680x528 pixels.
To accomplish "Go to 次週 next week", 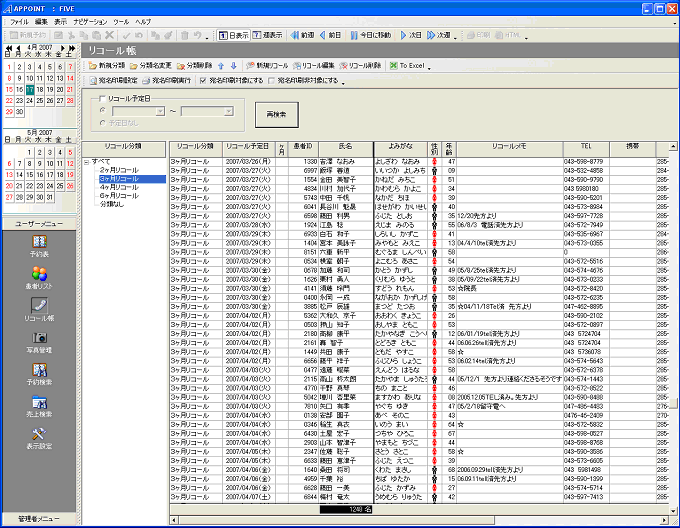I will (x=439, y=35).
